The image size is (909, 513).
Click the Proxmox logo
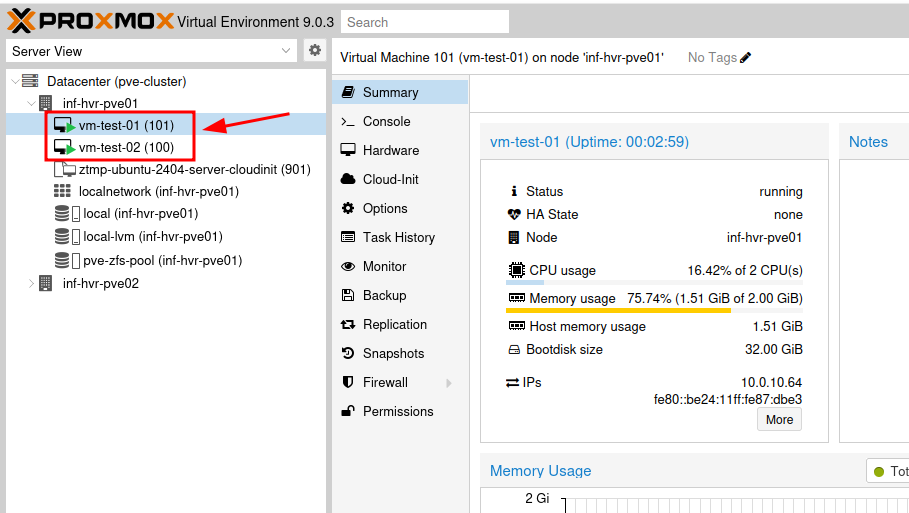click(90, 20)
